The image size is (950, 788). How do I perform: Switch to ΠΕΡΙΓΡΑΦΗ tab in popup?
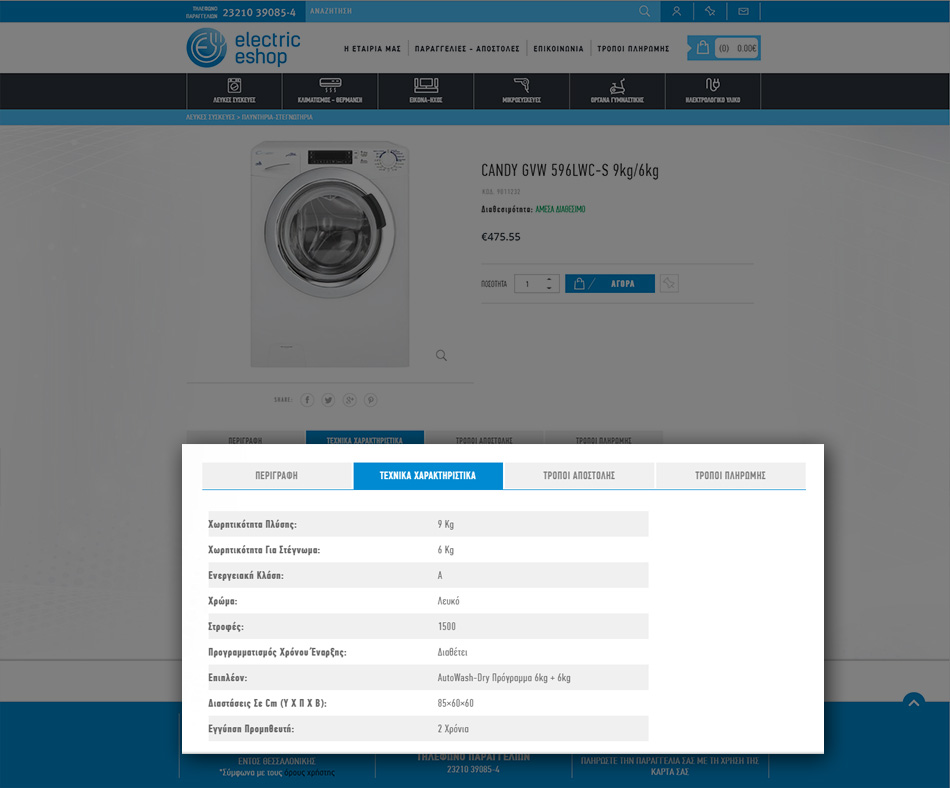point(277,475)
